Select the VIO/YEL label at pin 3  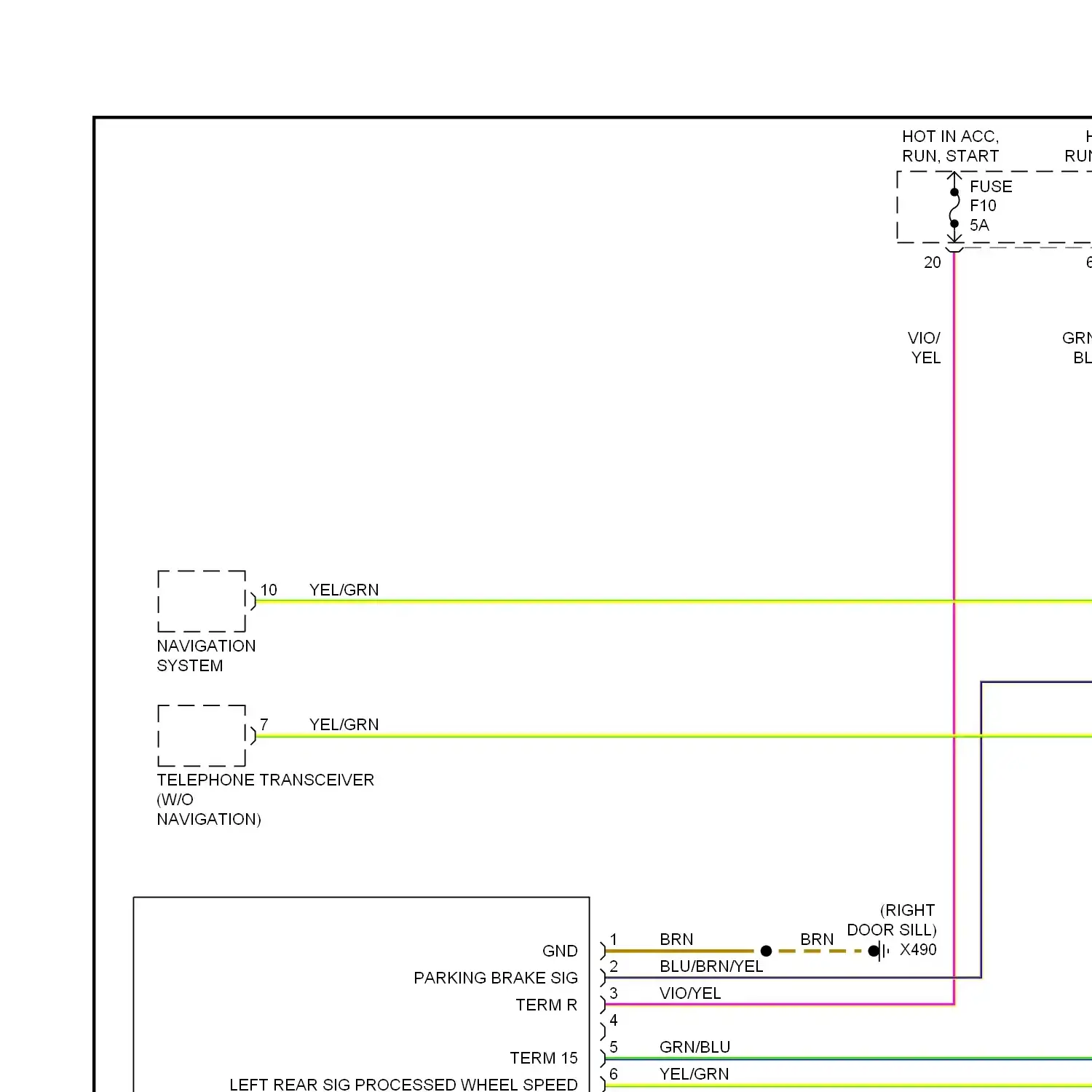click(x=690, y=993)
